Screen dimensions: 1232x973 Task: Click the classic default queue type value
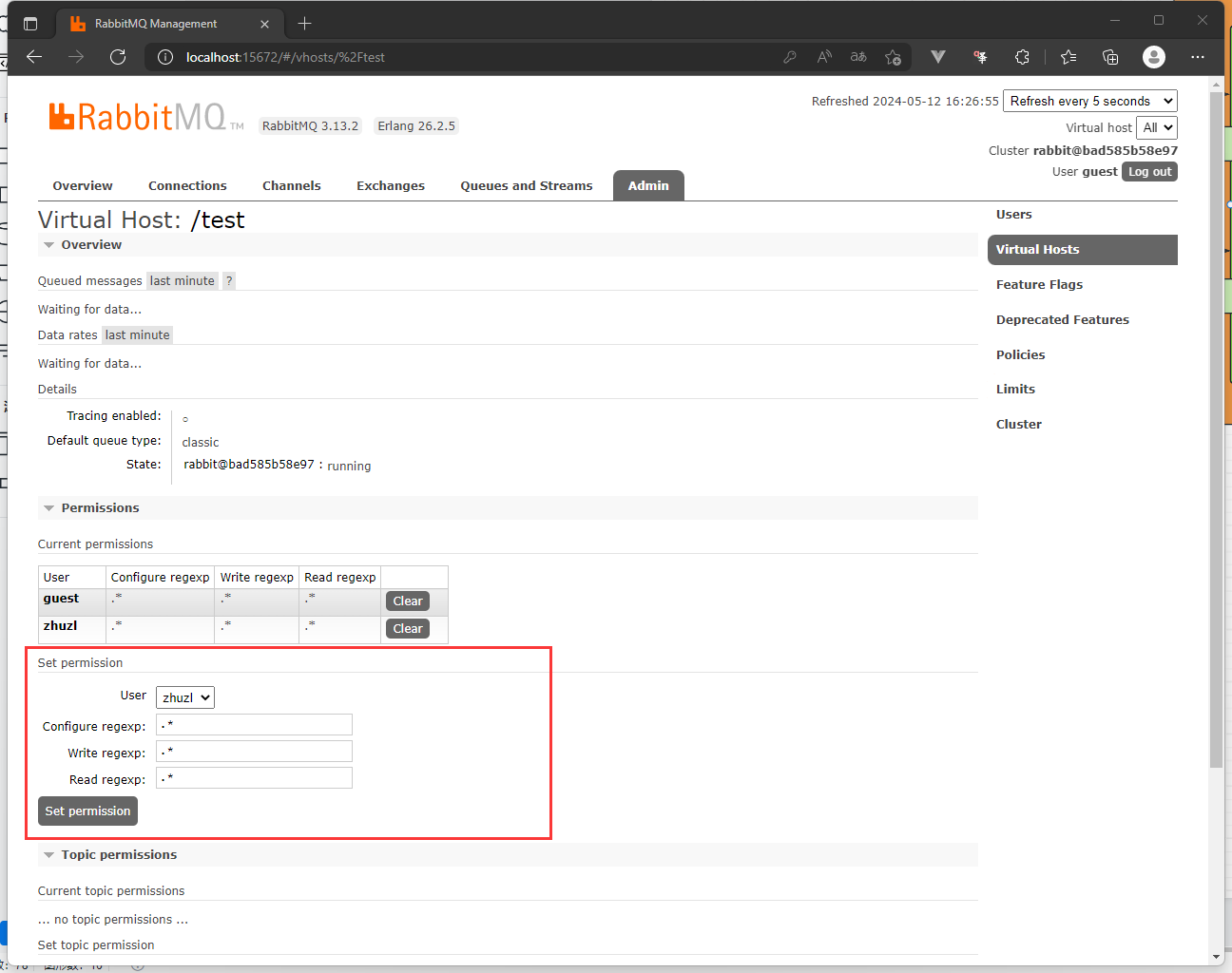coord(201,442)
